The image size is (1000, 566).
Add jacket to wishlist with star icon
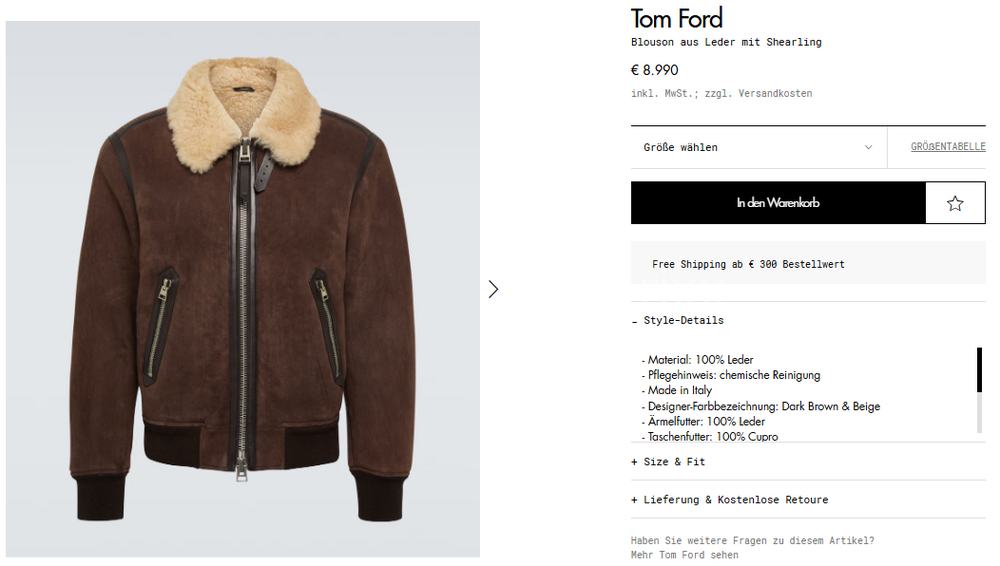click(x=955, y=203)
